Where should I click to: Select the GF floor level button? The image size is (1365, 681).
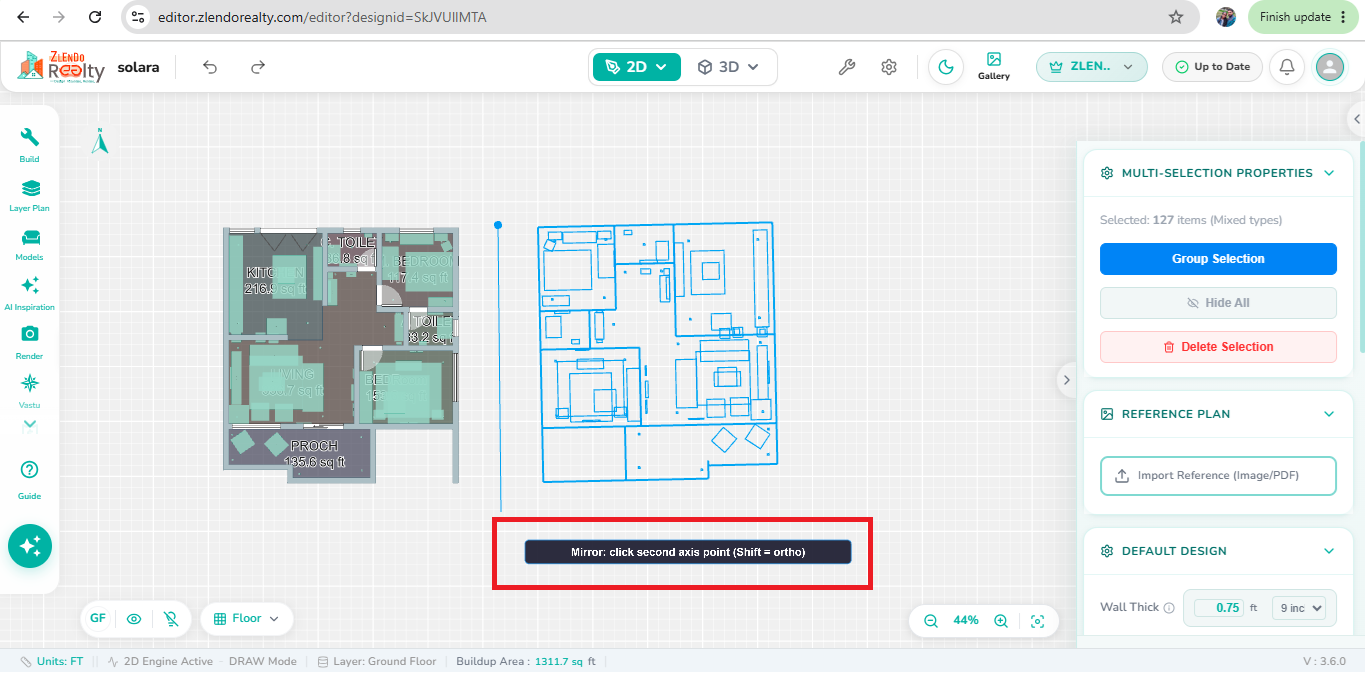[x=98, y=619]
